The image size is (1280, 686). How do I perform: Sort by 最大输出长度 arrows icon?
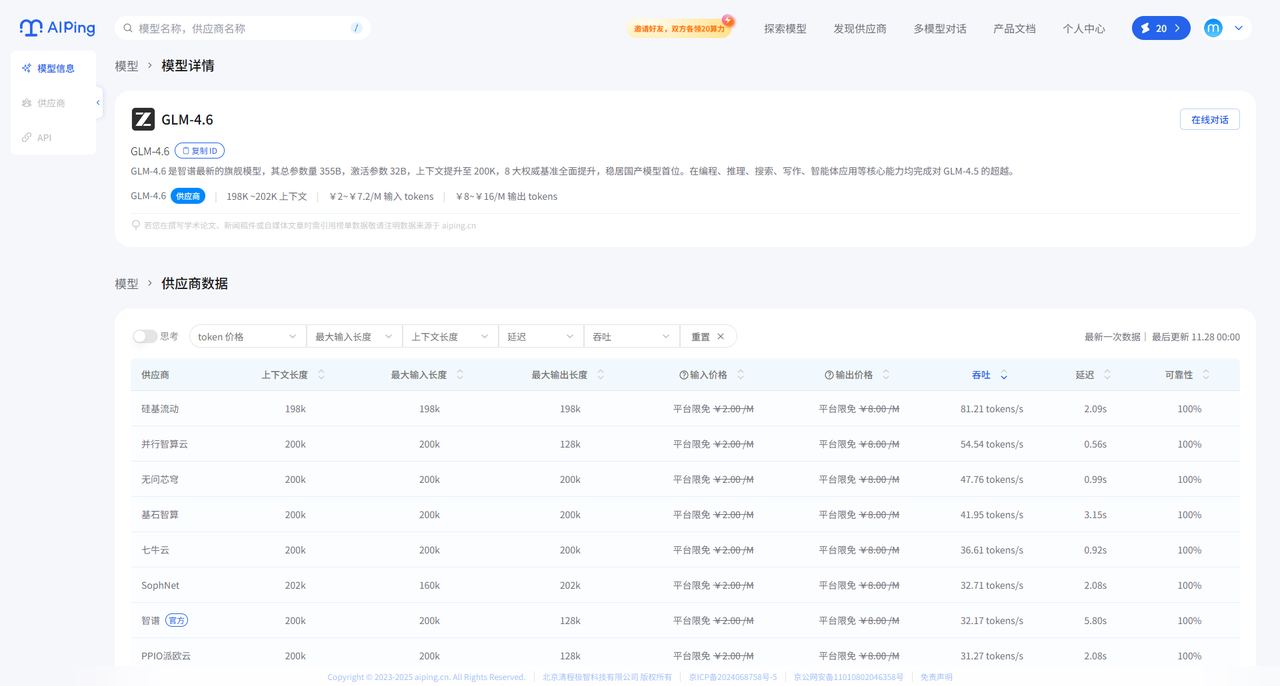[601, 375]
